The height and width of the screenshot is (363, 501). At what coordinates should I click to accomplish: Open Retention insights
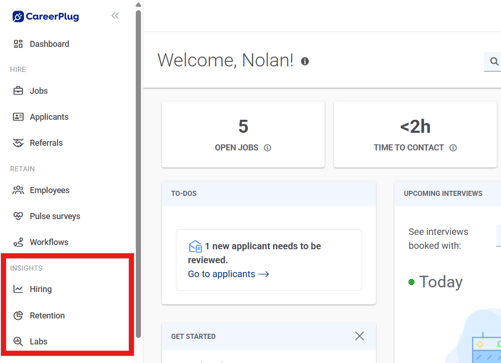click(x=47, y=315)
